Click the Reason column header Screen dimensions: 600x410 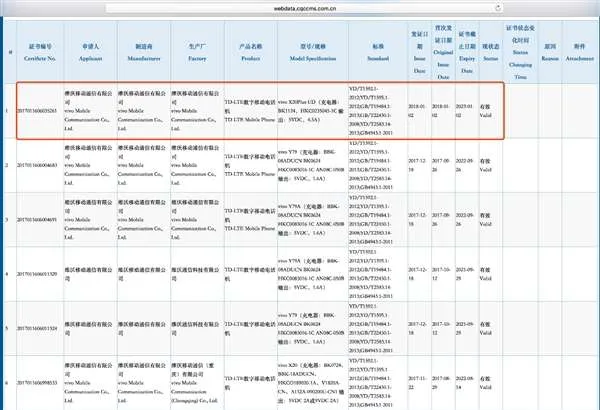tap(550, 52)
